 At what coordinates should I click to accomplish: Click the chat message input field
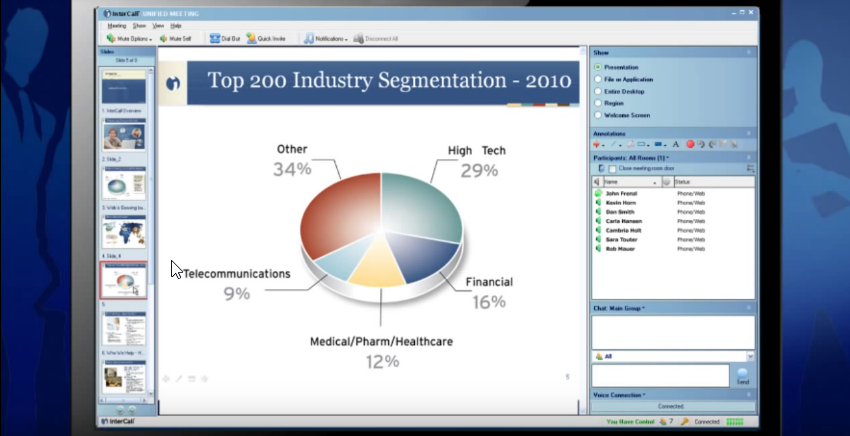pyautogui.click(x=660, y=375)
